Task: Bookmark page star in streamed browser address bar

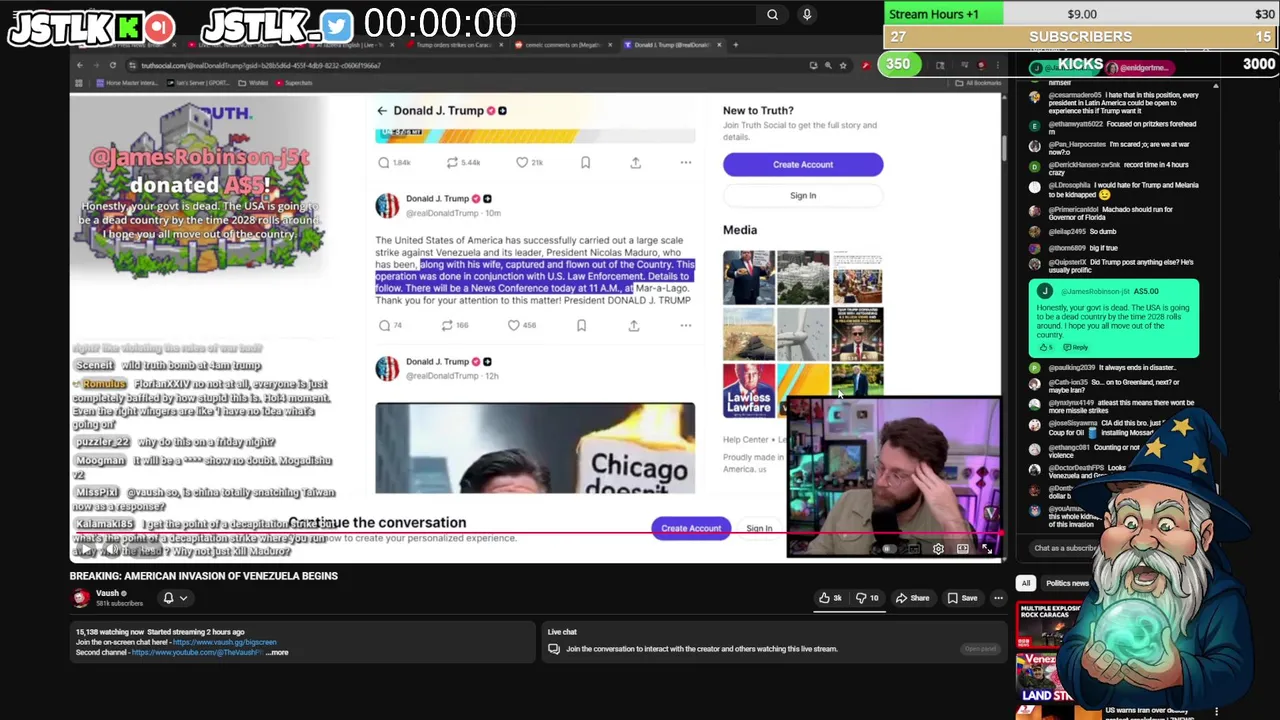Action: click(x=843, y=66)
